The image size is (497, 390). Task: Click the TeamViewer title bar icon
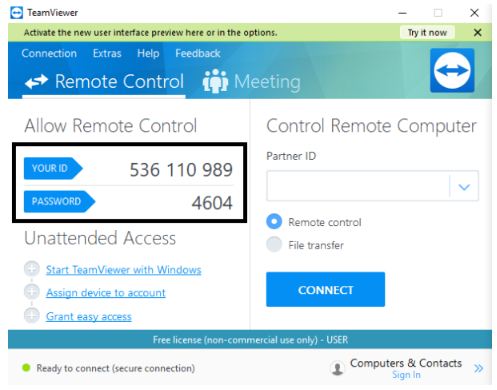tap(16, 13)
